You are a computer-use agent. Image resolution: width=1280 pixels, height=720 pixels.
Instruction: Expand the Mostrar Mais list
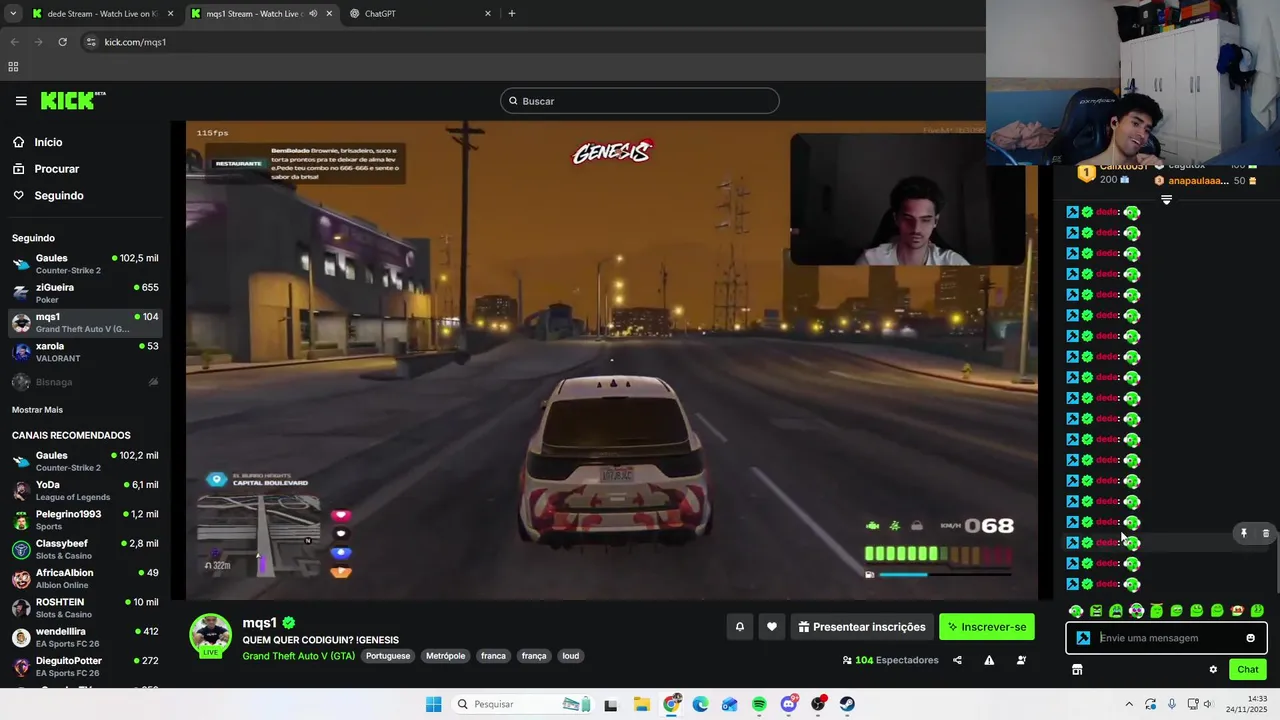pos(37,410)
